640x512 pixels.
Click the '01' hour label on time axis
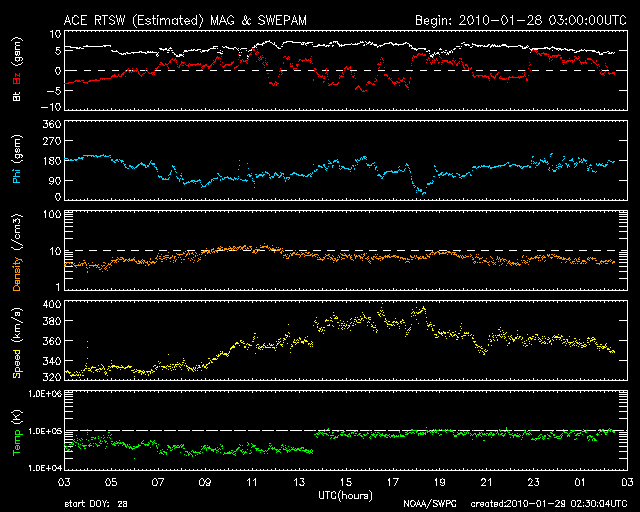(580, 483)
